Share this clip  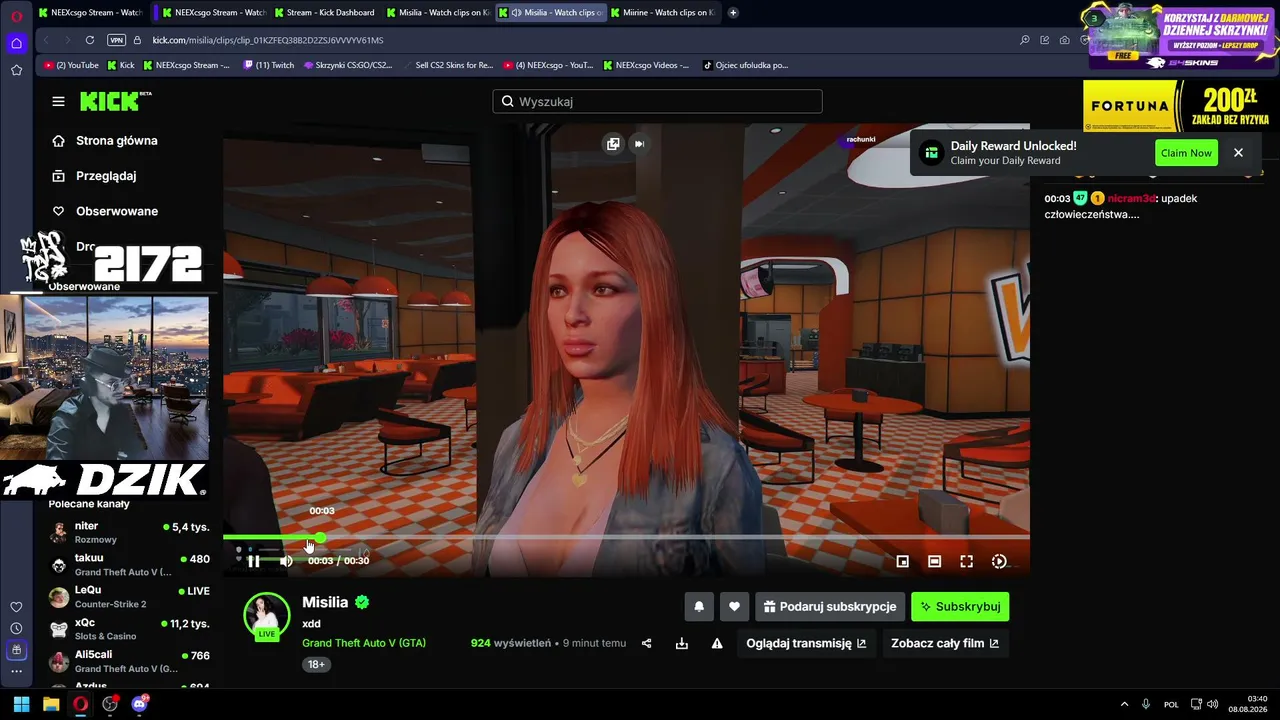tap(646, 643)
